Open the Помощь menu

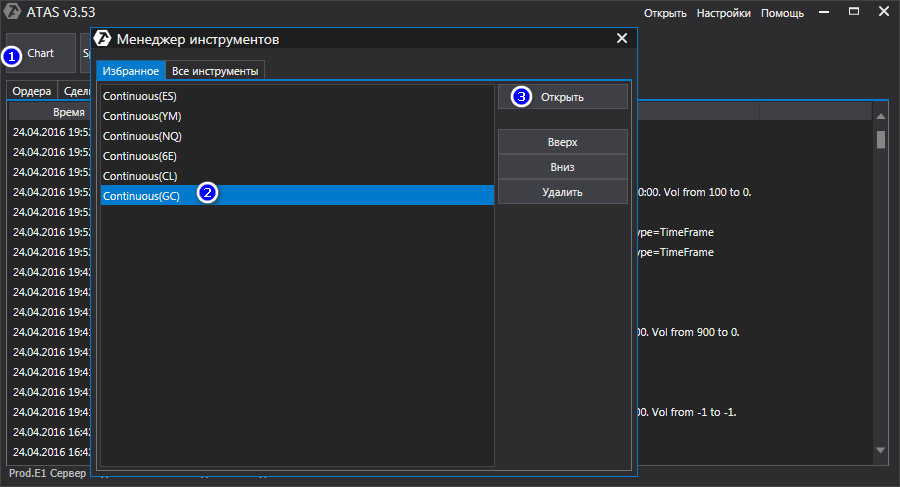782,14
